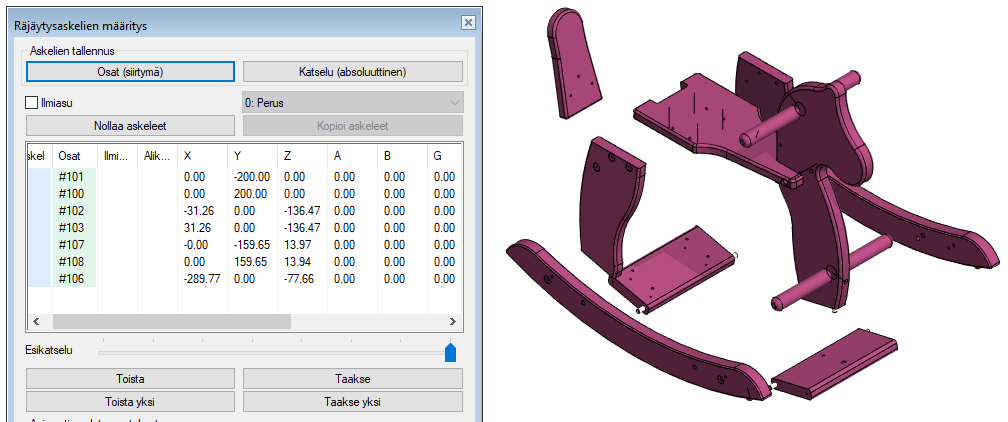Select part row #106 in table
1008x422 pixels.
pos(71,277)
